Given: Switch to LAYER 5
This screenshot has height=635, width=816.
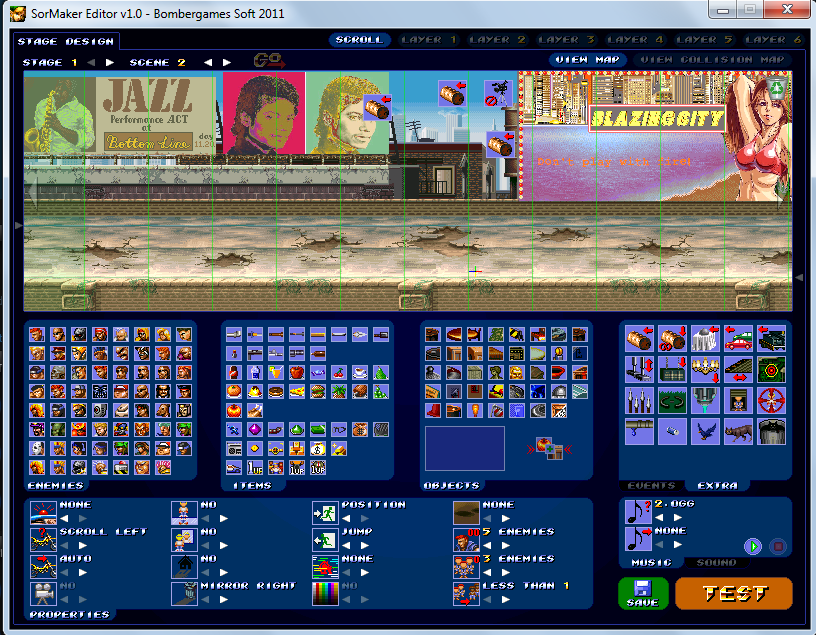Looking at the screenshot, I should pyautogui.click(x=705, y=40).
